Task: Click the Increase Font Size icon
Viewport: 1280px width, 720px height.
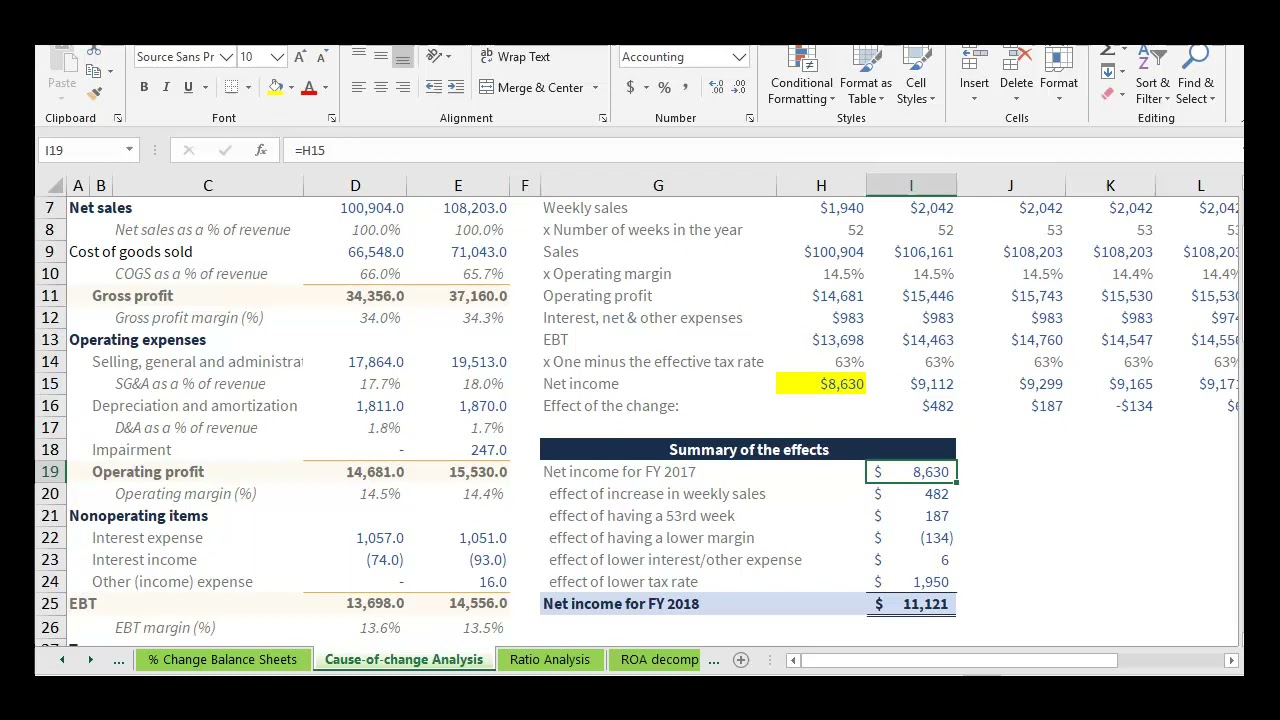Action: 300,57
